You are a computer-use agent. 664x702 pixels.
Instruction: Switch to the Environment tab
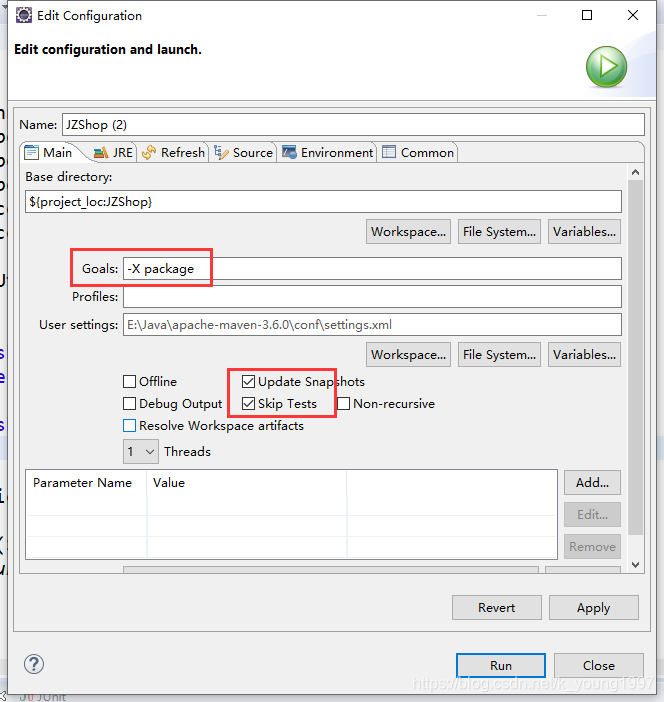click(328, 153)
